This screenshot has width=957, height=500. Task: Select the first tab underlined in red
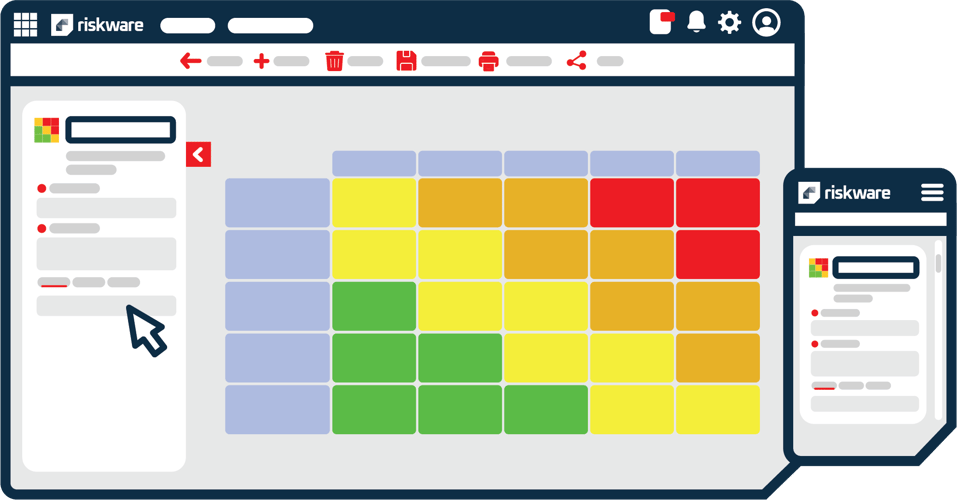(x=54, y=283)
